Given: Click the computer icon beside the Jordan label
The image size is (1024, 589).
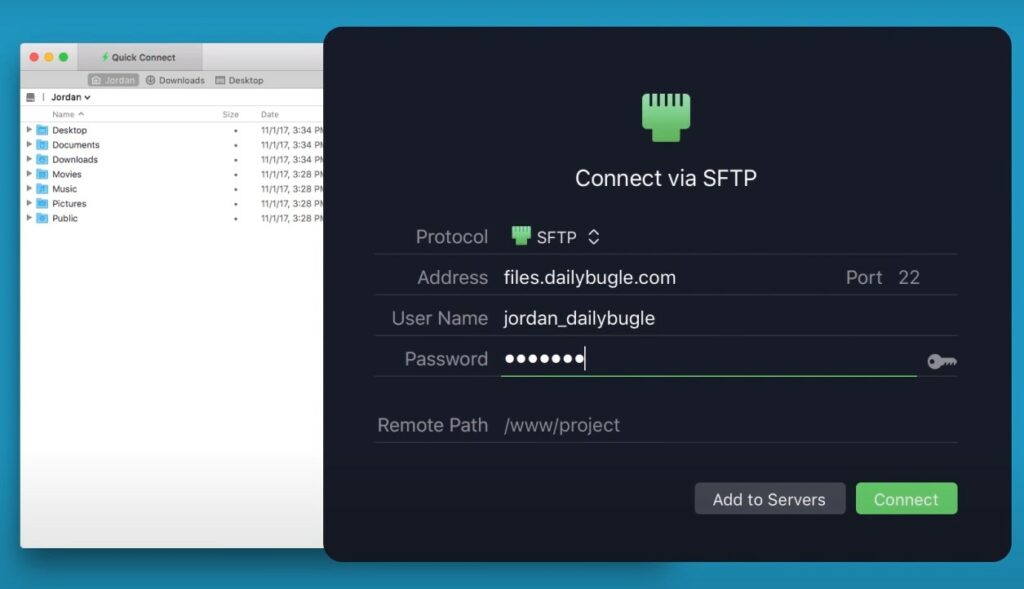Looking at the screenshot, I should click(31, 97).
